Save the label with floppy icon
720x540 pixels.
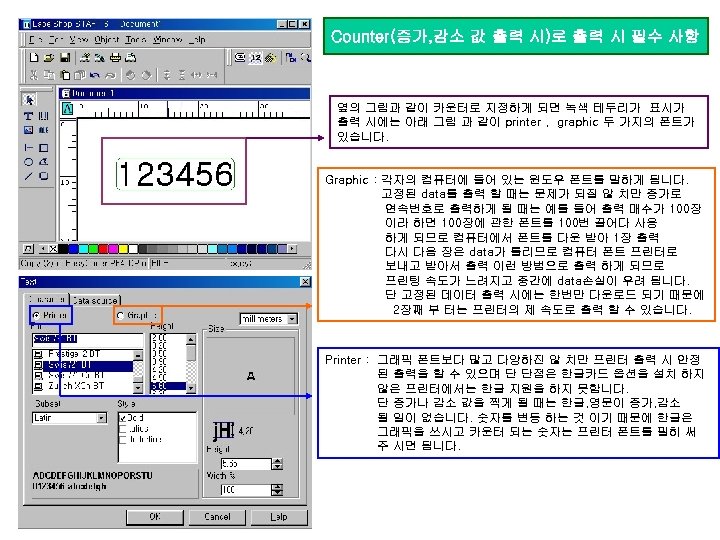point(65,57)
